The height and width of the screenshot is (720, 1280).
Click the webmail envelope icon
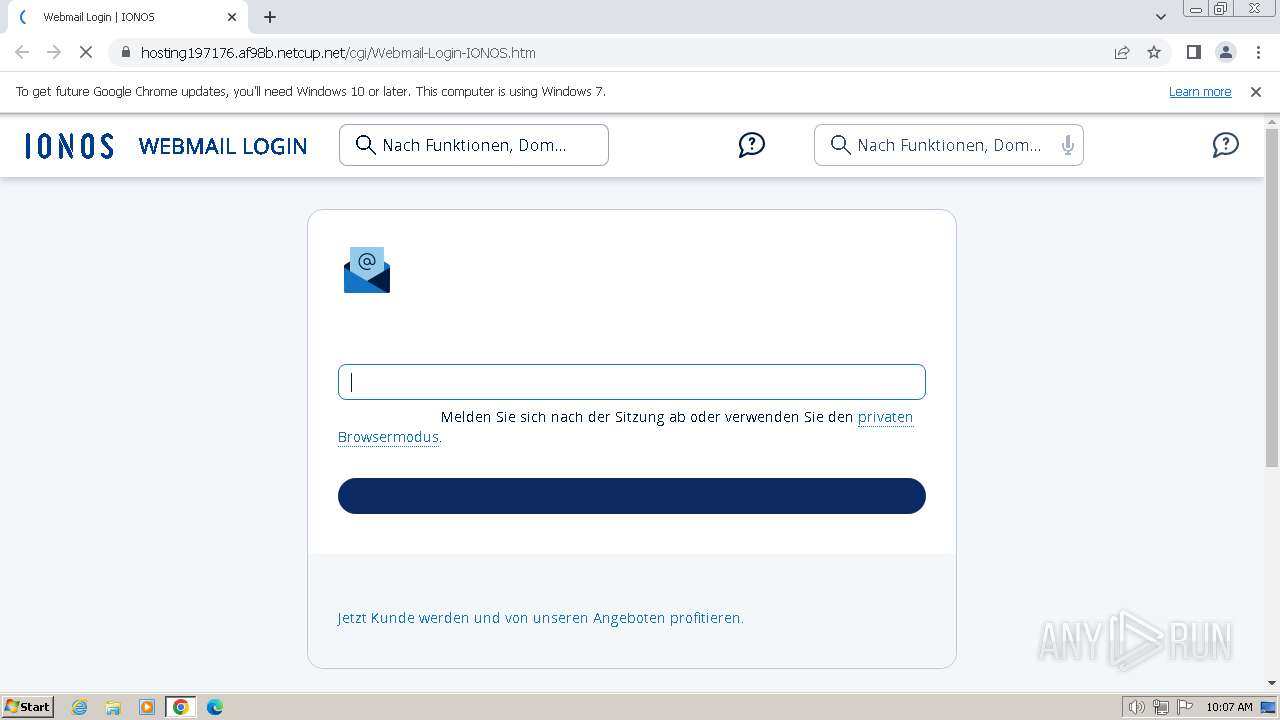point(367,270)
